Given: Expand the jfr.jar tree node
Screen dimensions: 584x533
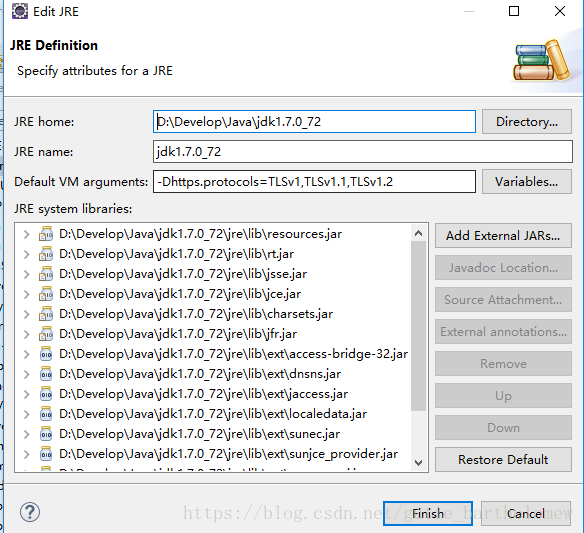Looking at the screenshot, I should click(x=26, y=334).
